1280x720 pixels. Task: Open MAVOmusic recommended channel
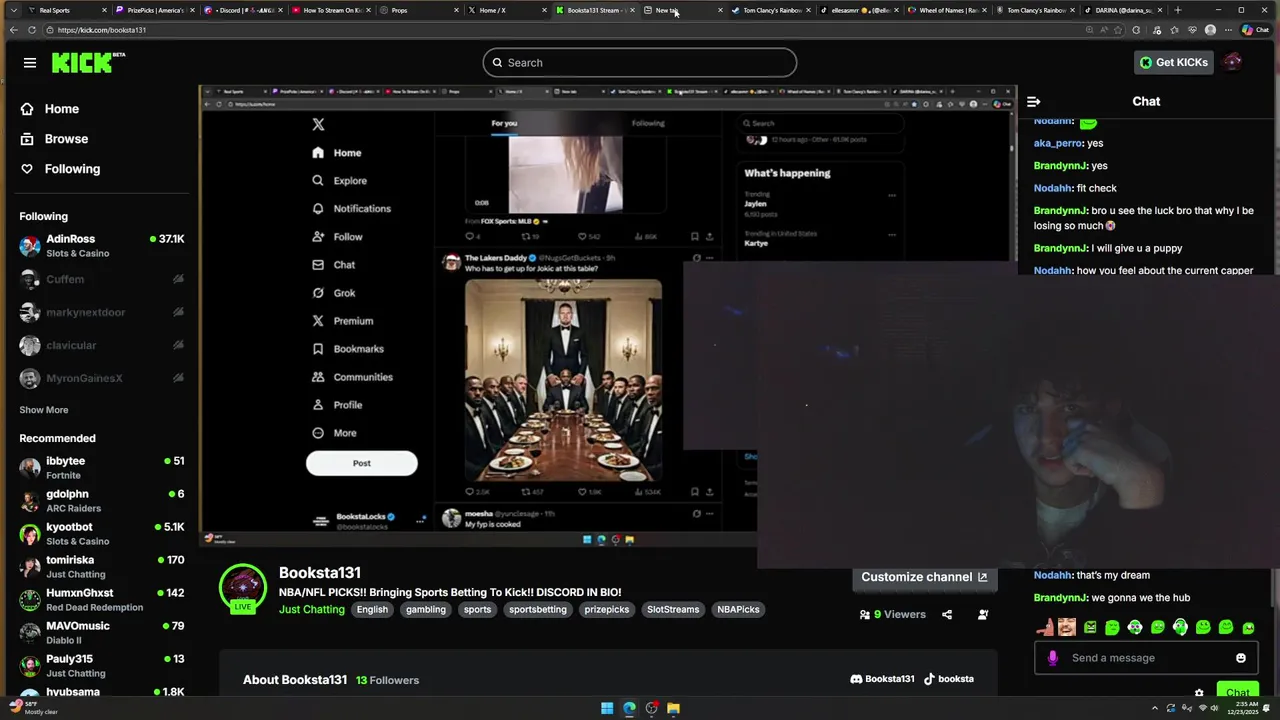(x=100, y=633)
